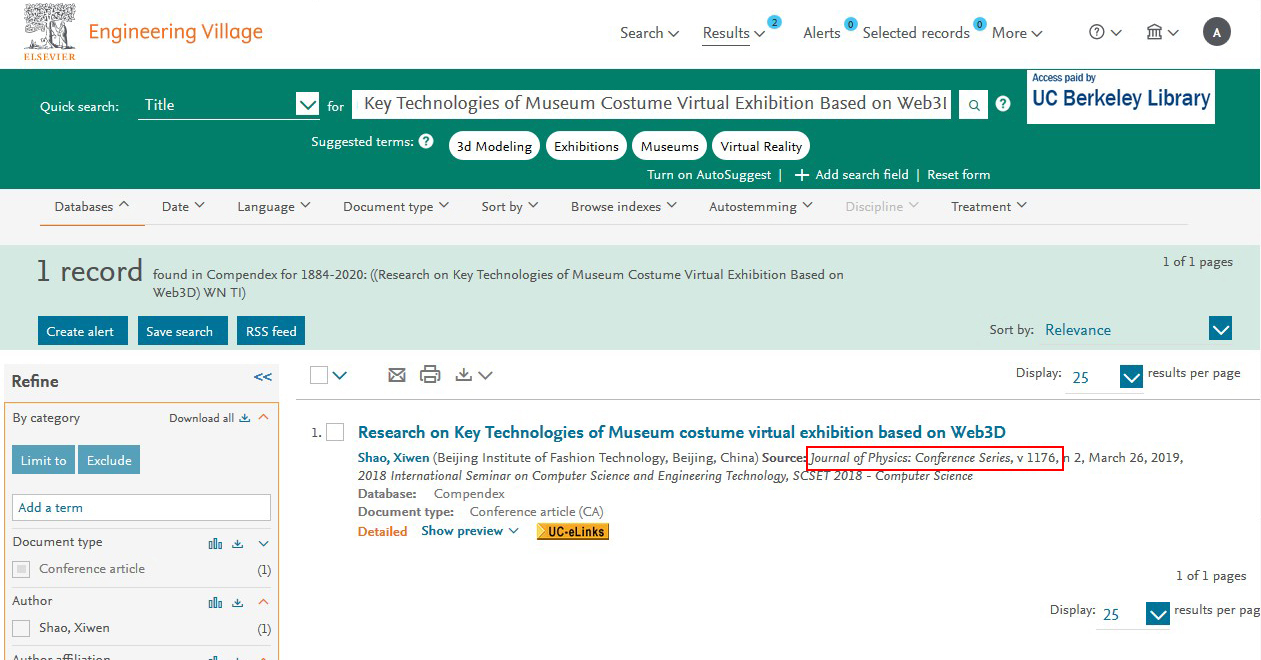Click the download icon in the results toolbar
This screenshot has width=1261, height=660.
click(463, 375)
